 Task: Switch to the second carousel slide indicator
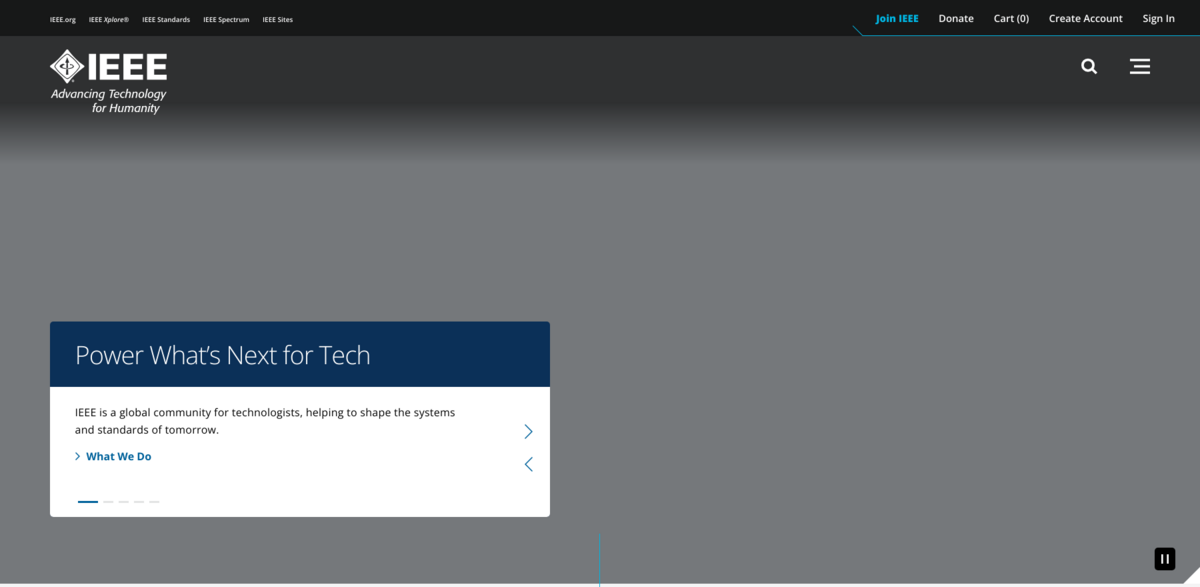[x=108, y=502]
